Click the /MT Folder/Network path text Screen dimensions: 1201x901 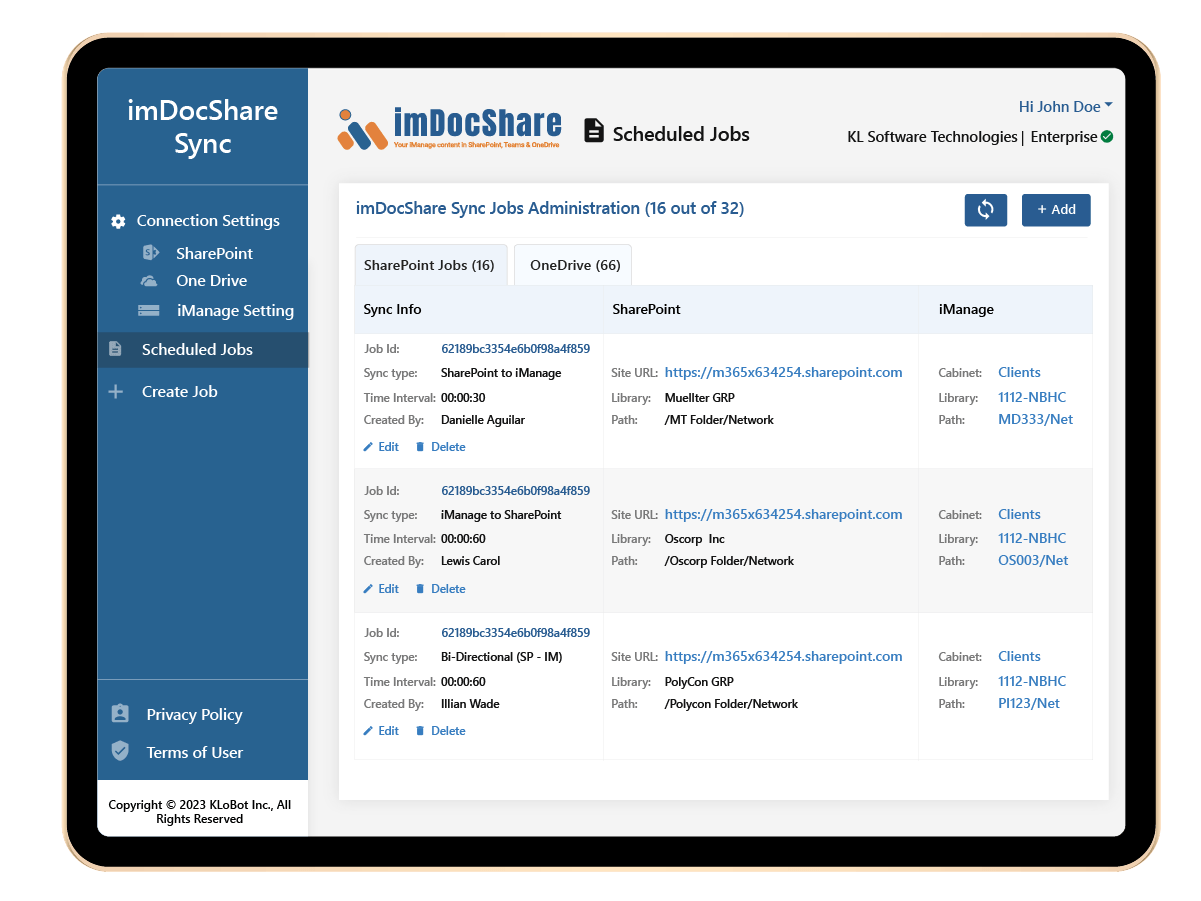tap(719, 420)
